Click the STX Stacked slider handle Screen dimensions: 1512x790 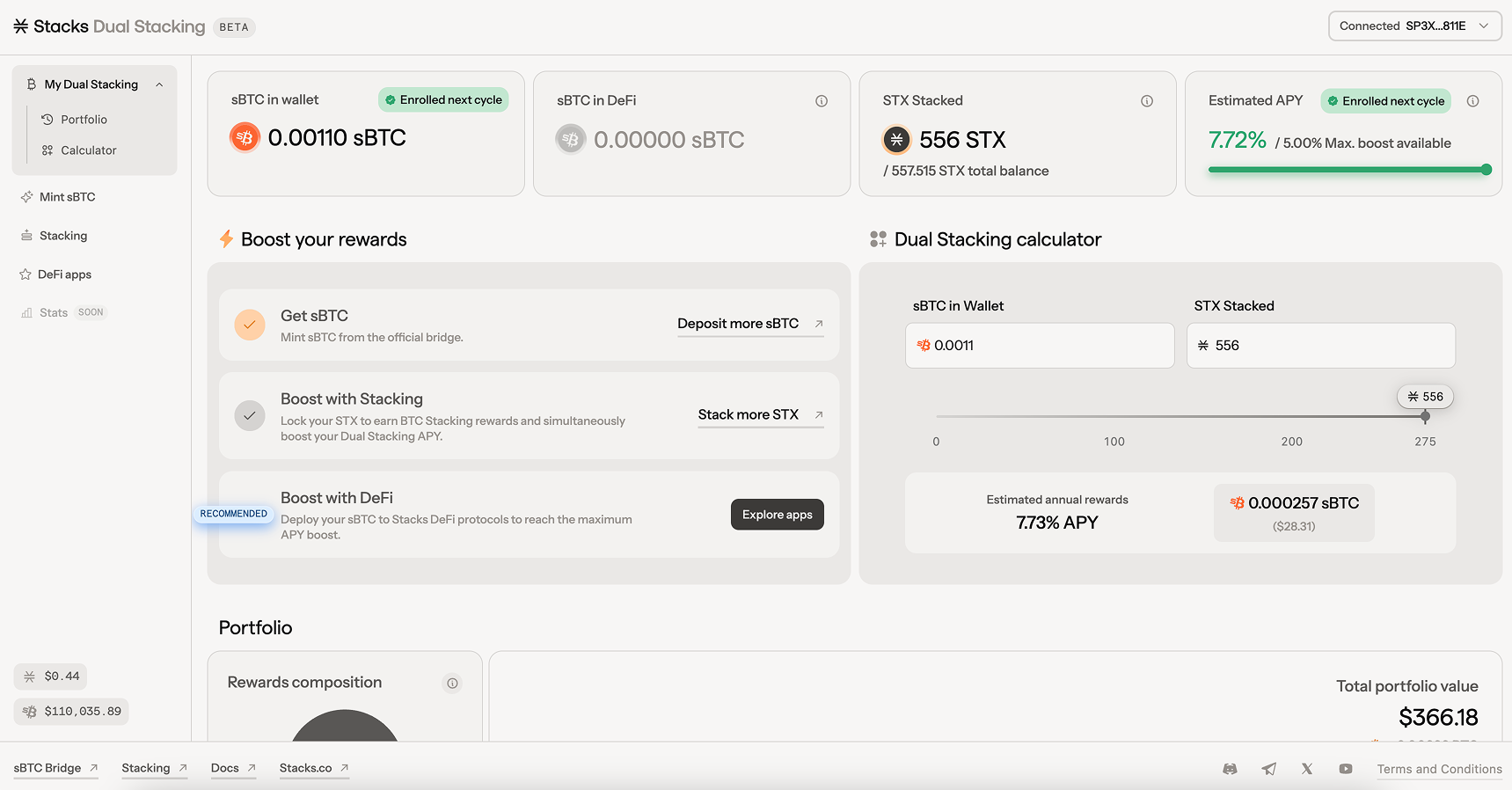click(1425, 416)
